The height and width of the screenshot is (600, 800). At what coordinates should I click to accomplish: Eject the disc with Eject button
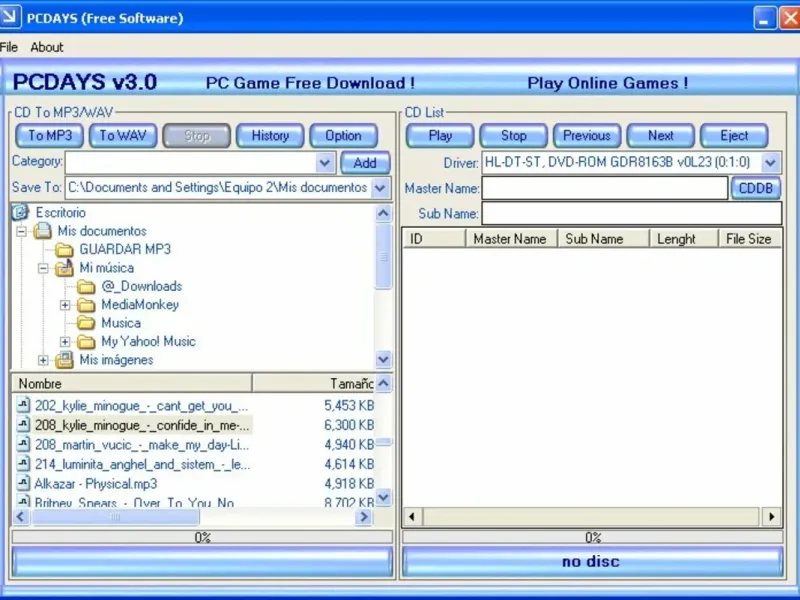734,136
